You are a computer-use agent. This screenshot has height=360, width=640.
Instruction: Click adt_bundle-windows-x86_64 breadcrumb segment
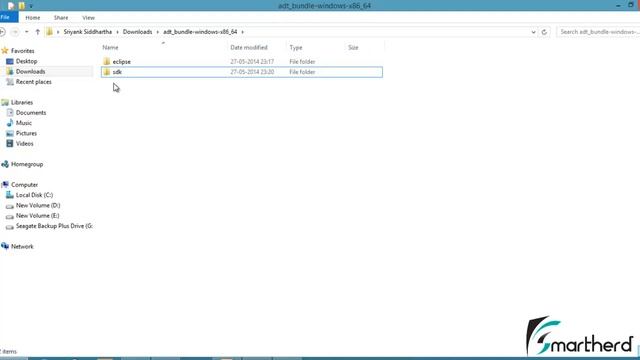pos(200,32)
